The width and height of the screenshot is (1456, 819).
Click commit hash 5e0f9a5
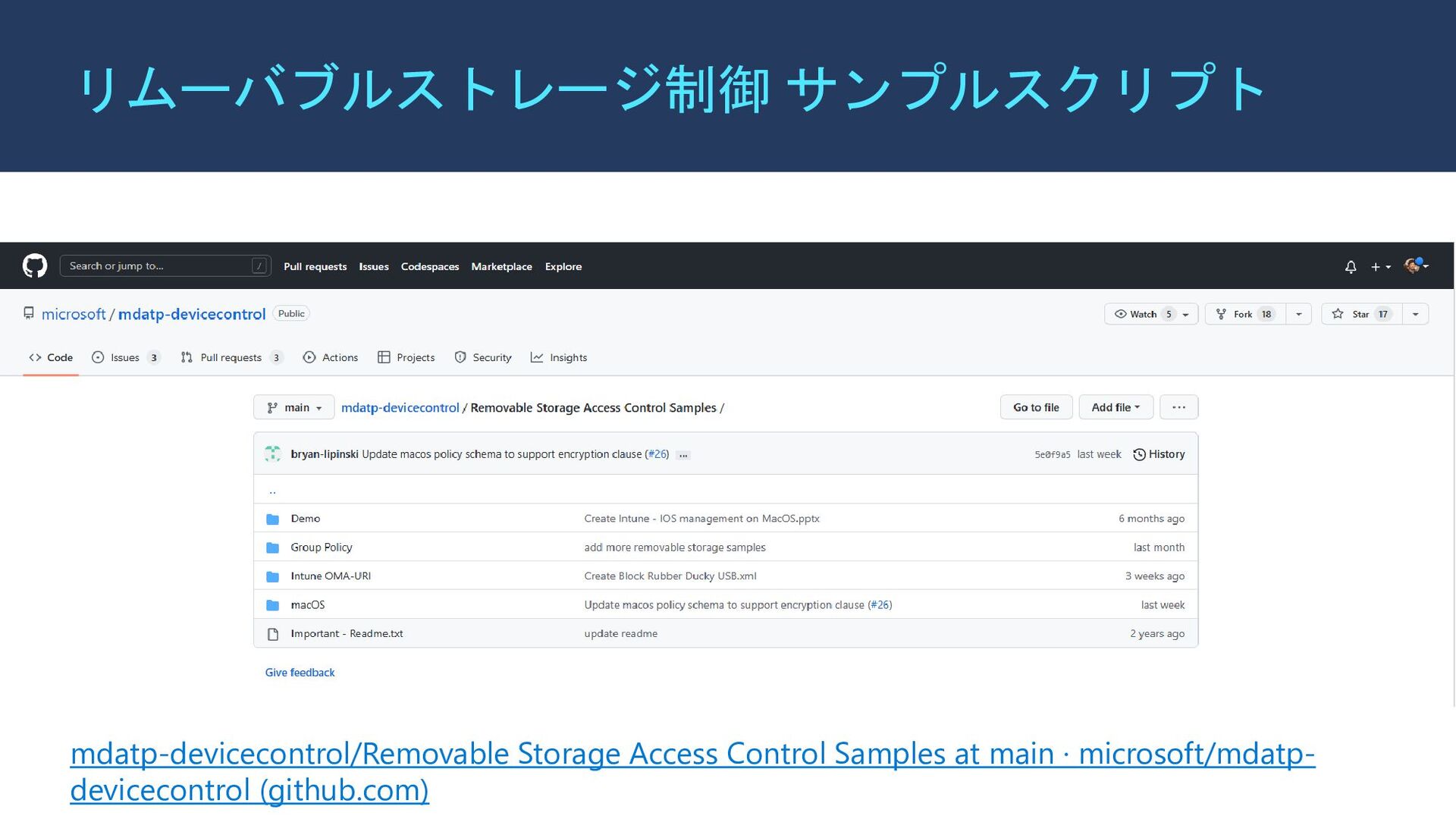1053,455
